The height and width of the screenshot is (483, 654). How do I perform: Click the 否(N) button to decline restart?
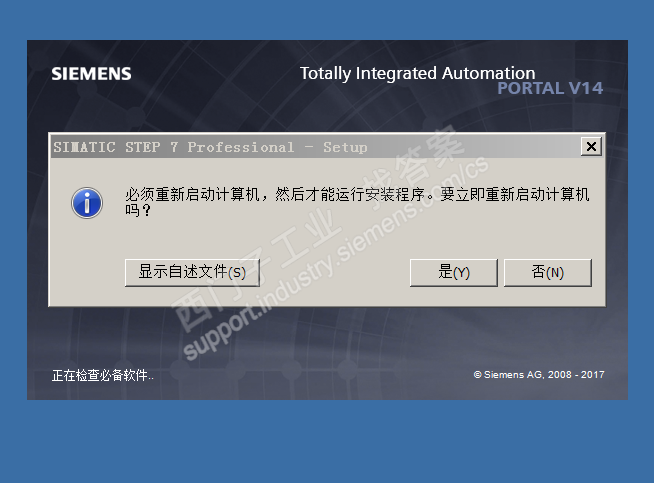coord(548,272)
